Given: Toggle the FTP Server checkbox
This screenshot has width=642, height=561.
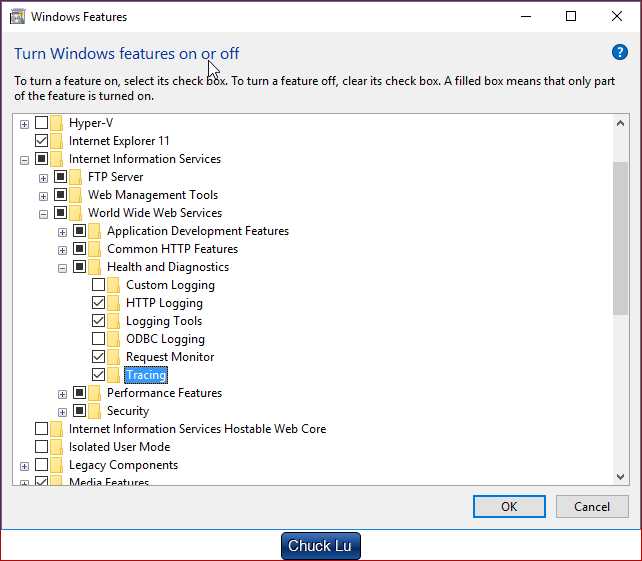Looking at the screenshot, I should [x=60, y=176].
